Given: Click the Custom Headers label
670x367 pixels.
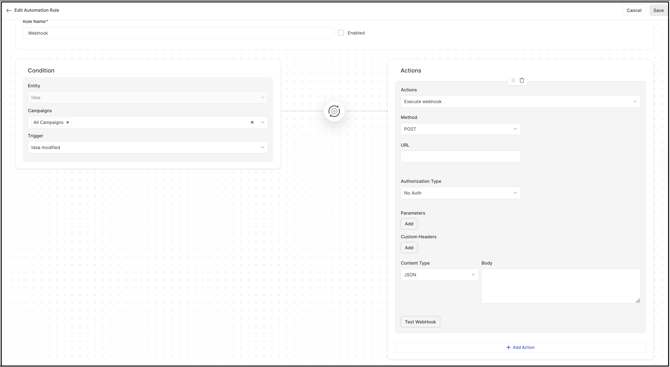Looking at the screenshot, I should 418,237.
